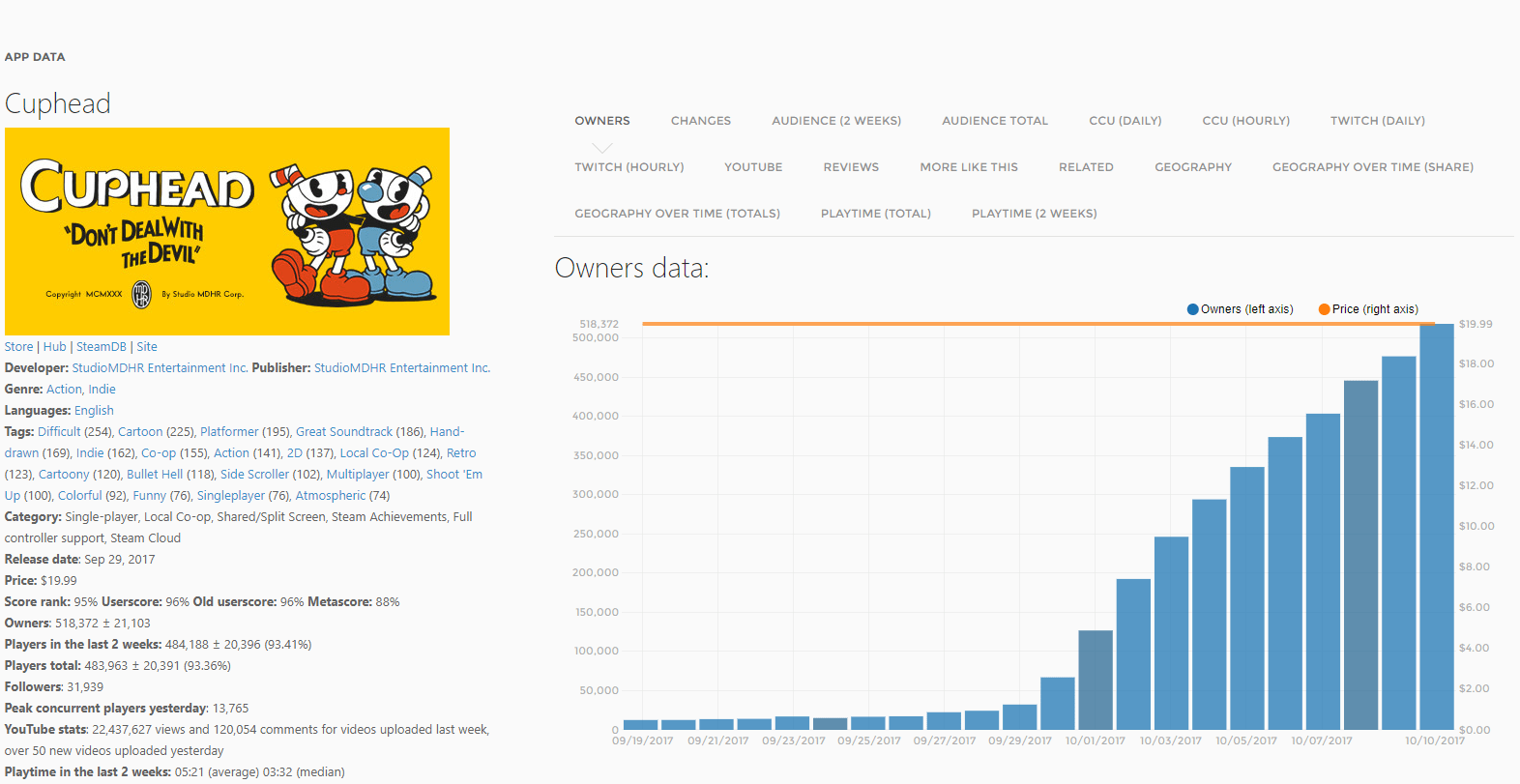Switch to Playtime (Total) tab

[x=876, y=214]
